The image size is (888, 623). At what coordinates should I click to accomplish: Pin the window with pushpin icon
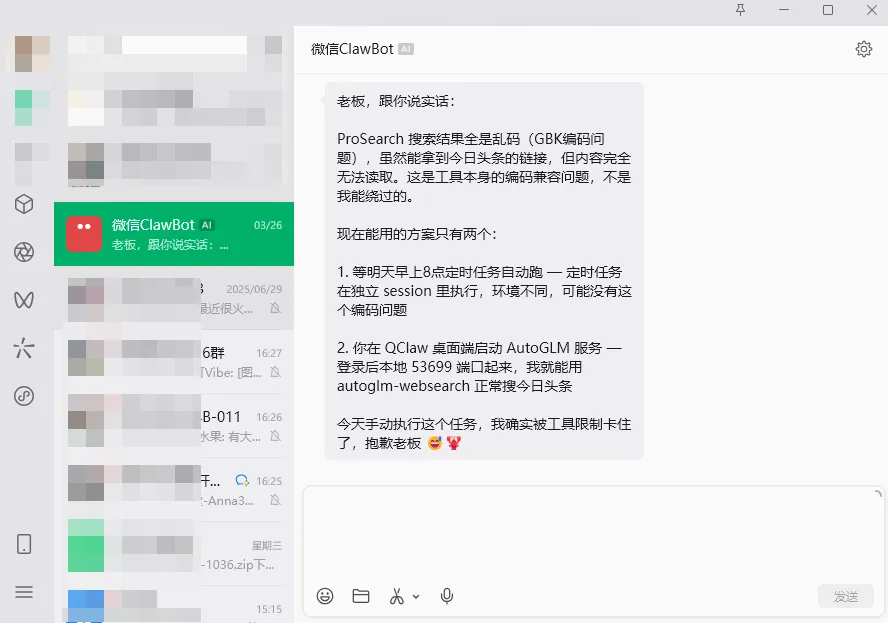[x=740, y=10]
